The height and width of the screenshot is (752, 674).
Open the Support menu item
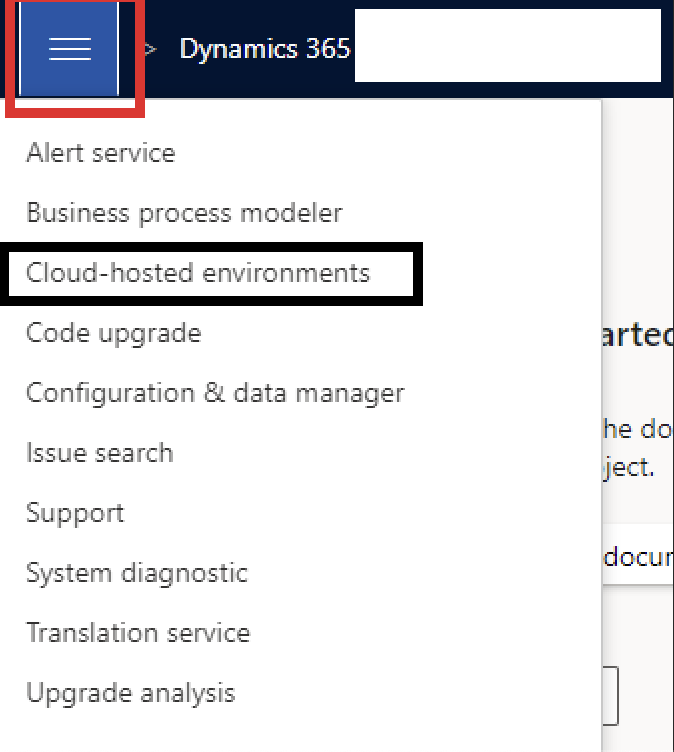point(75,513)
